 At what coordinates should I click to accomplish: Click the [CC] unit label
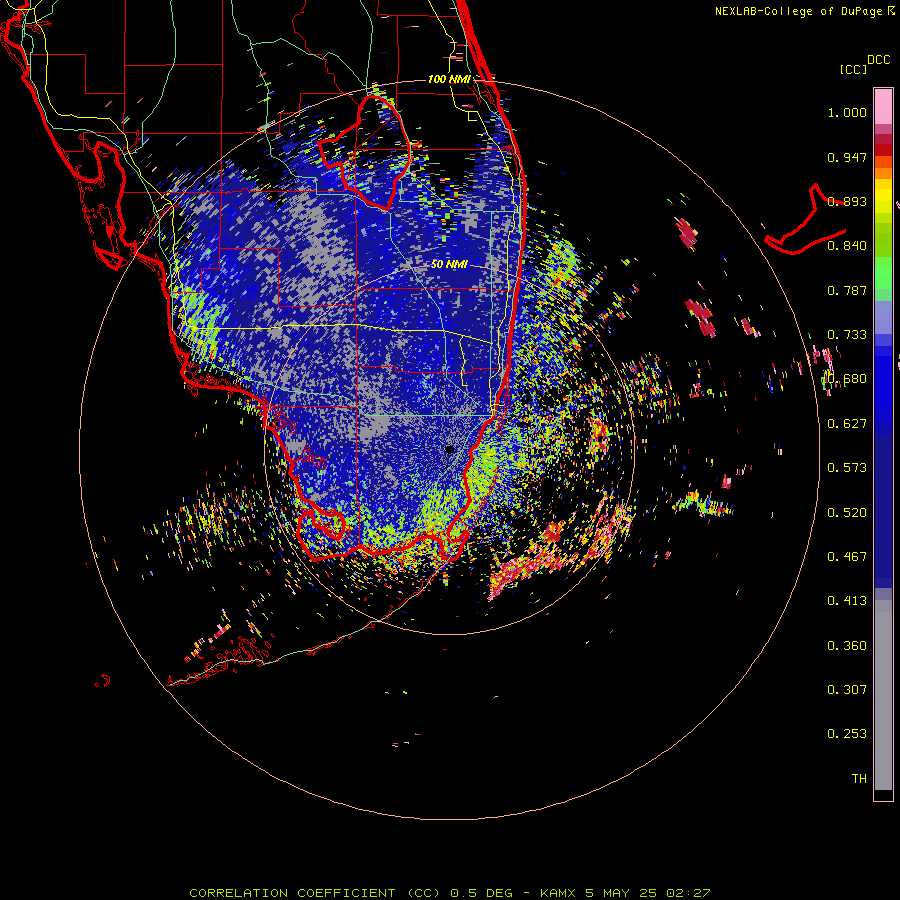pyautogui.click(x=853, y=69)
